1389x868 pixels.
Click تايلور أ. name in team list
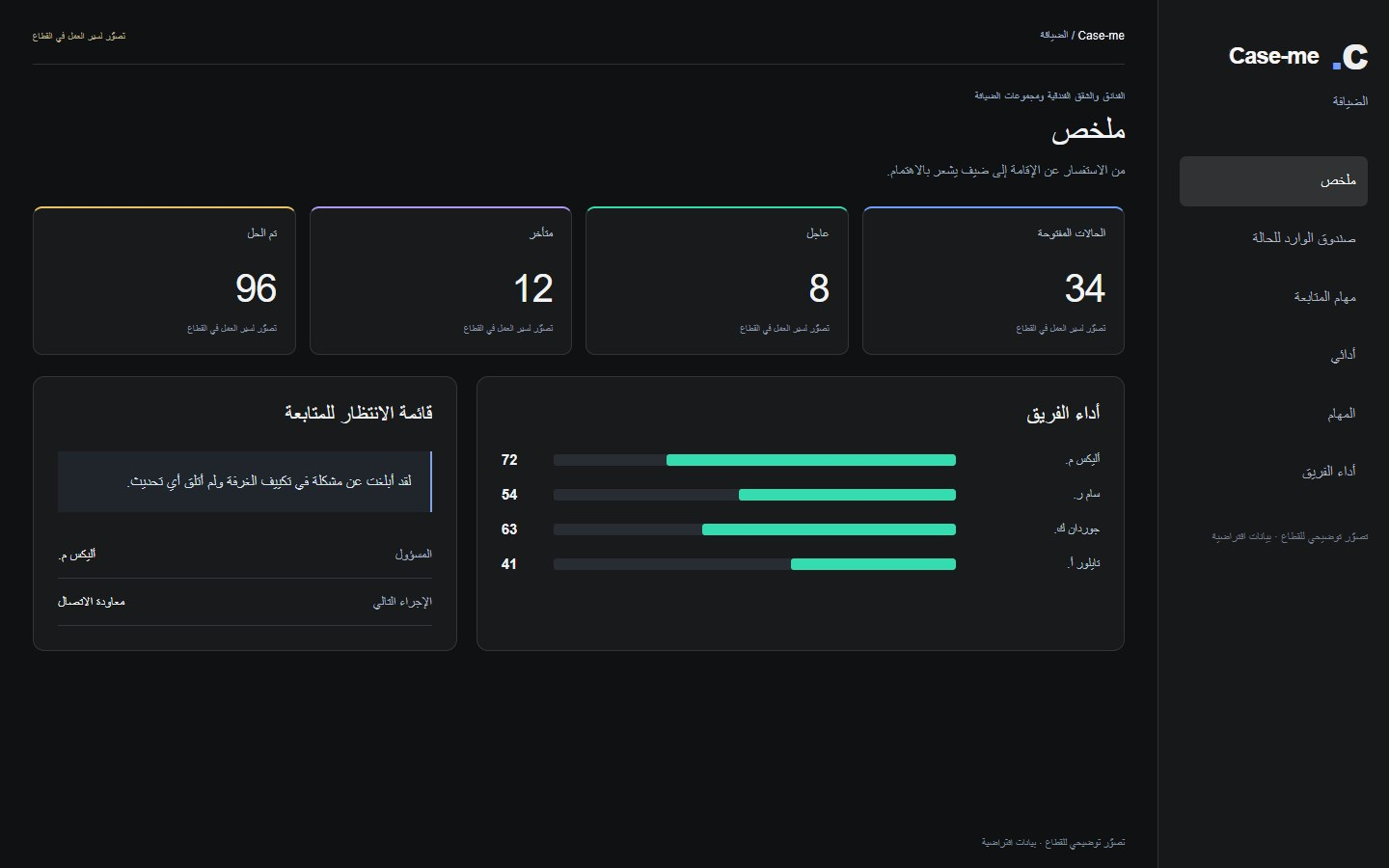(1083, 563)
